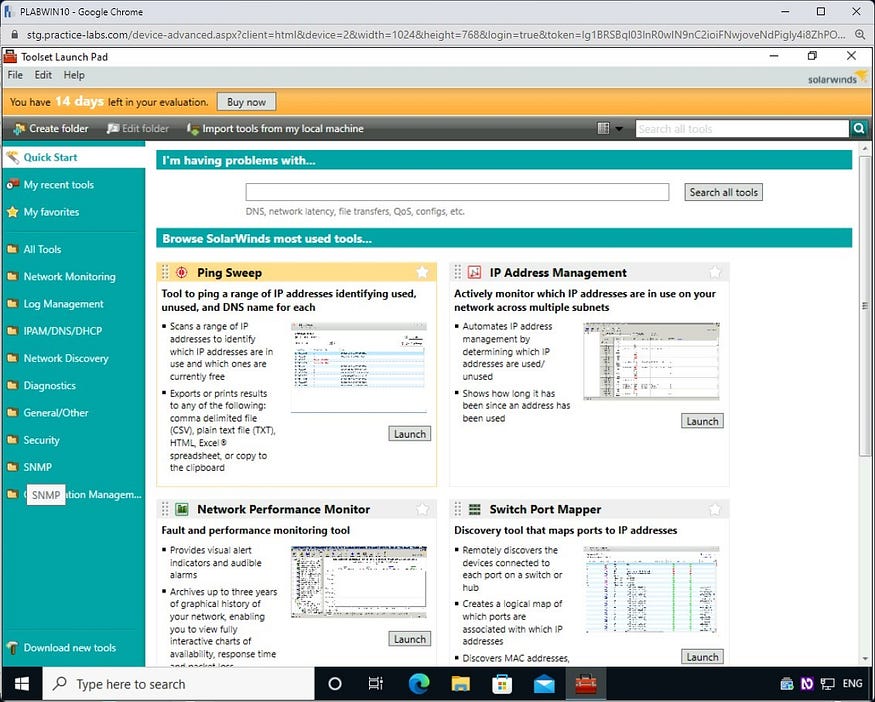The height and width of the screenshot is (702, 875).
Task: Open Microsoft Edge from the taskbar
Action: [419, 684]
